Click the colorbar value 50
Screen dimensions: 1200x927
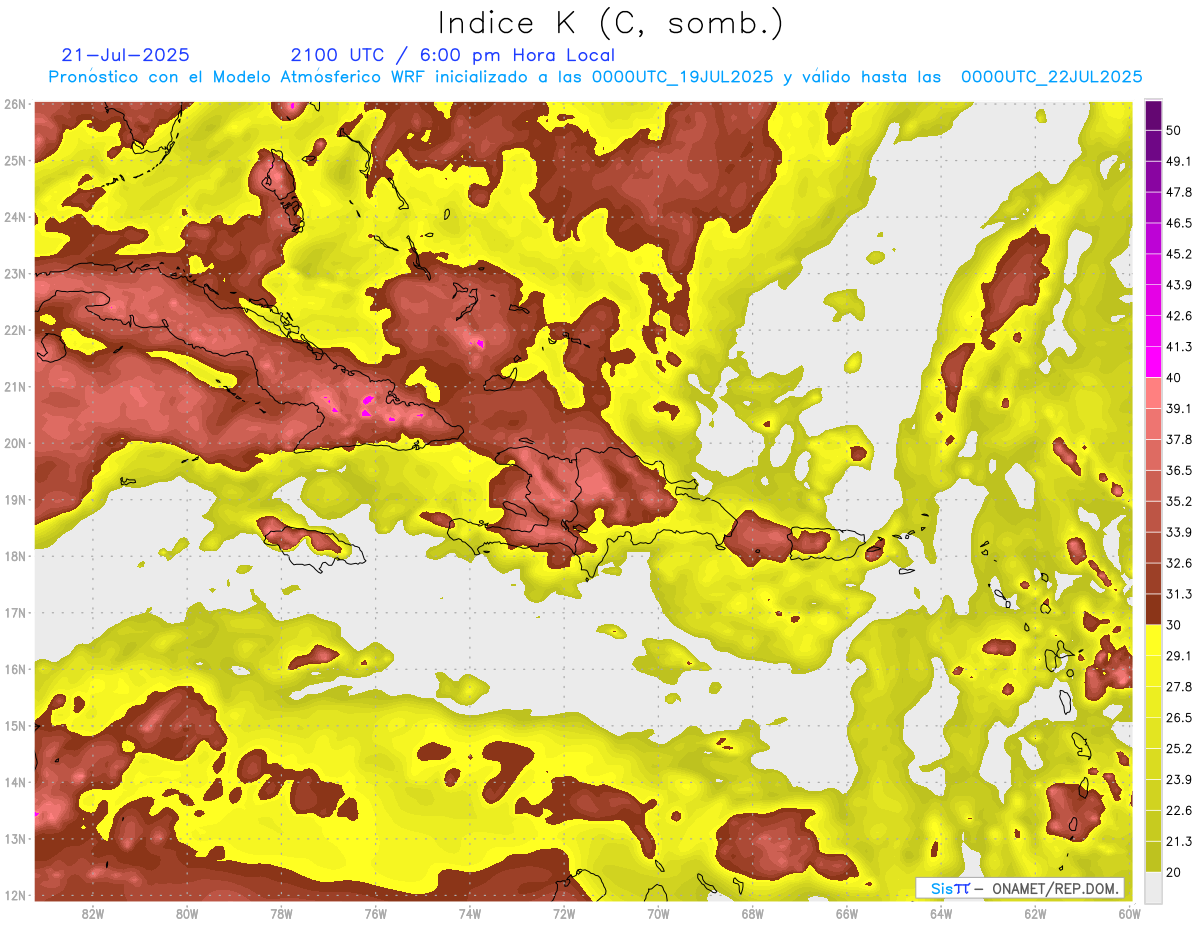click(x=1173, y=130)
